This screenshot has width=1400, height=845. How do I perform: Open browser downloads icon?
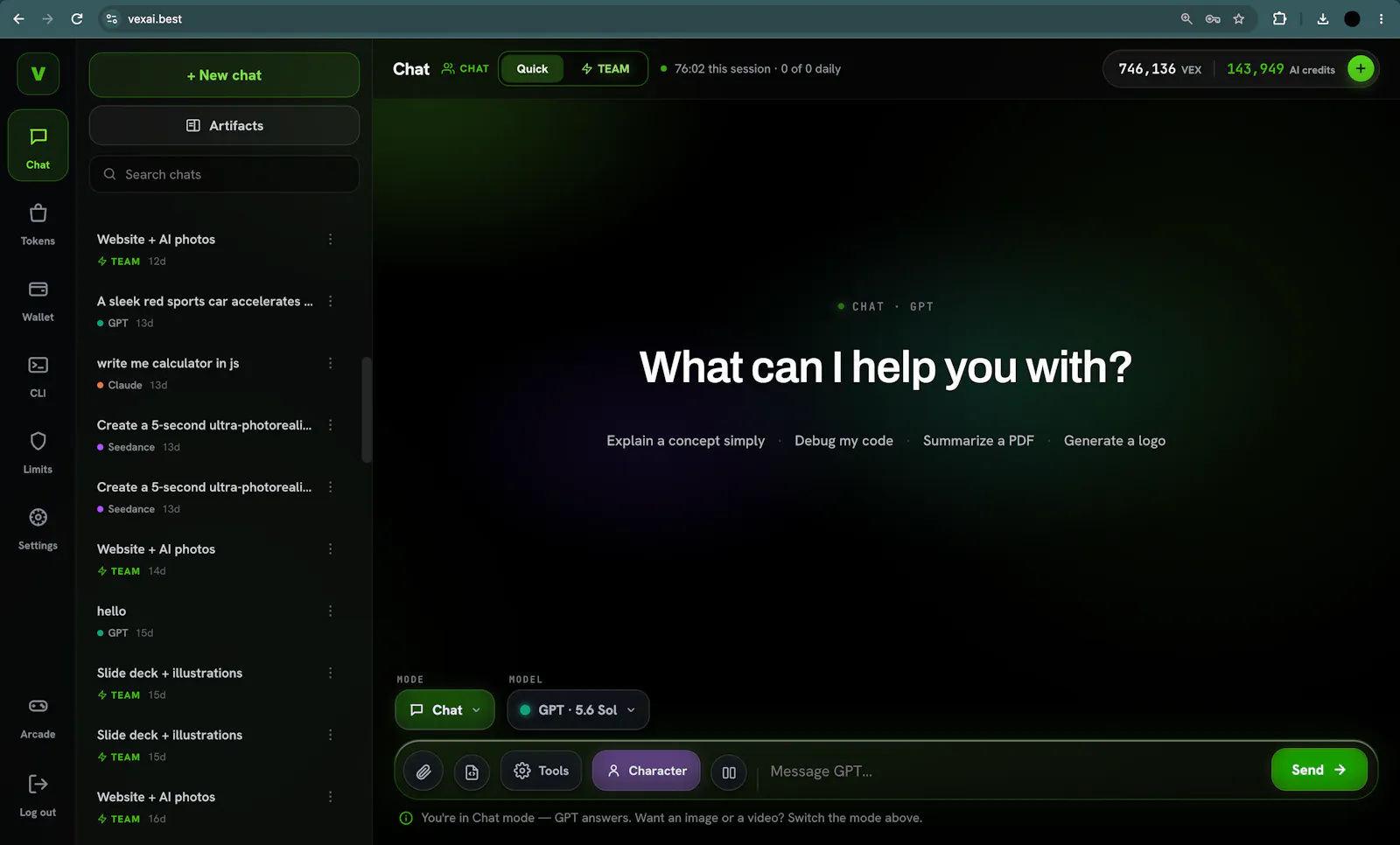tap(1322, 18)
